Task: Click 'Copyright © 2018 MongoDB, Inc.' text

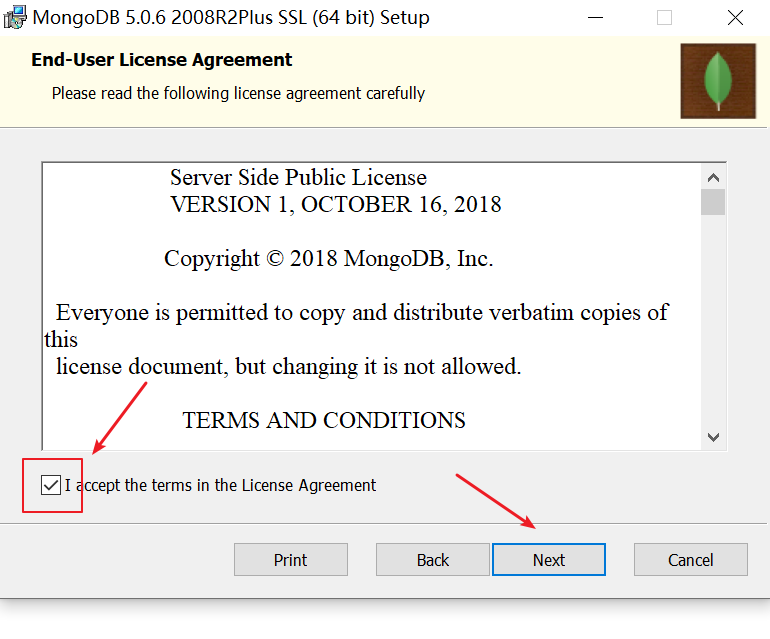Action: pos(329,258)
